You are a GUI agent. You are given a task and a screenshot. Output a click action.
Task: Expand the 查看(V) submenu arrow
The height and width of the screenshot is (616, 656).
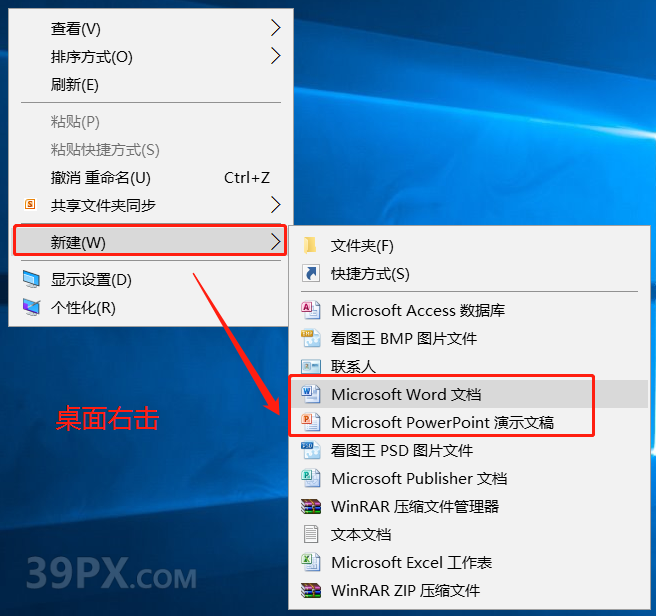[x=275, y=28]
